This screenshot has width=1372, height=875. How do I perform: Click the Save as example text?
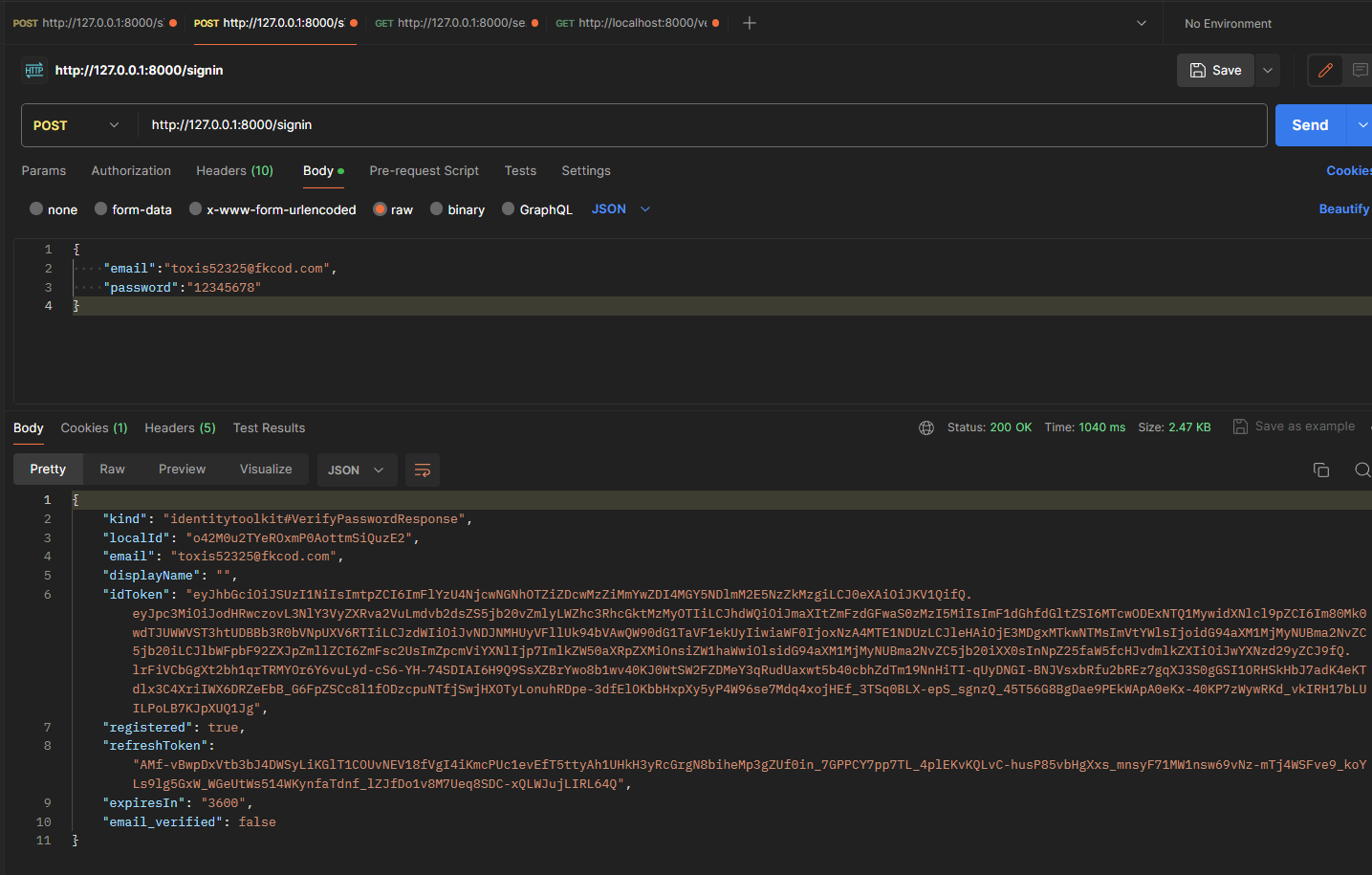tap(1304, 427)
